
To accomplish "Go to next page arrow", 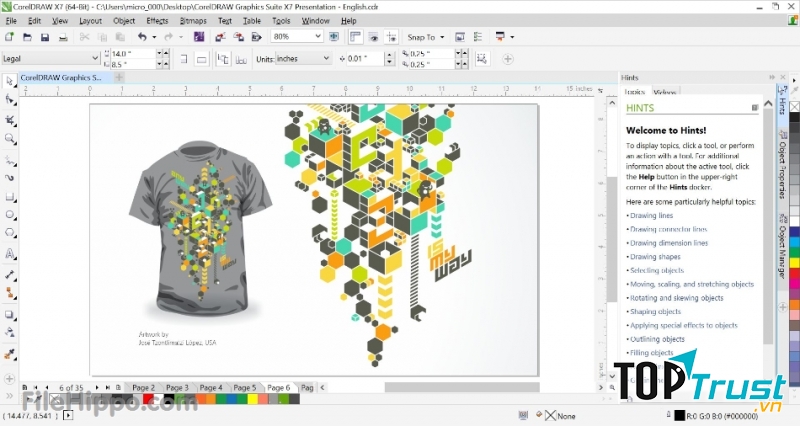I will tap(97, 388).
